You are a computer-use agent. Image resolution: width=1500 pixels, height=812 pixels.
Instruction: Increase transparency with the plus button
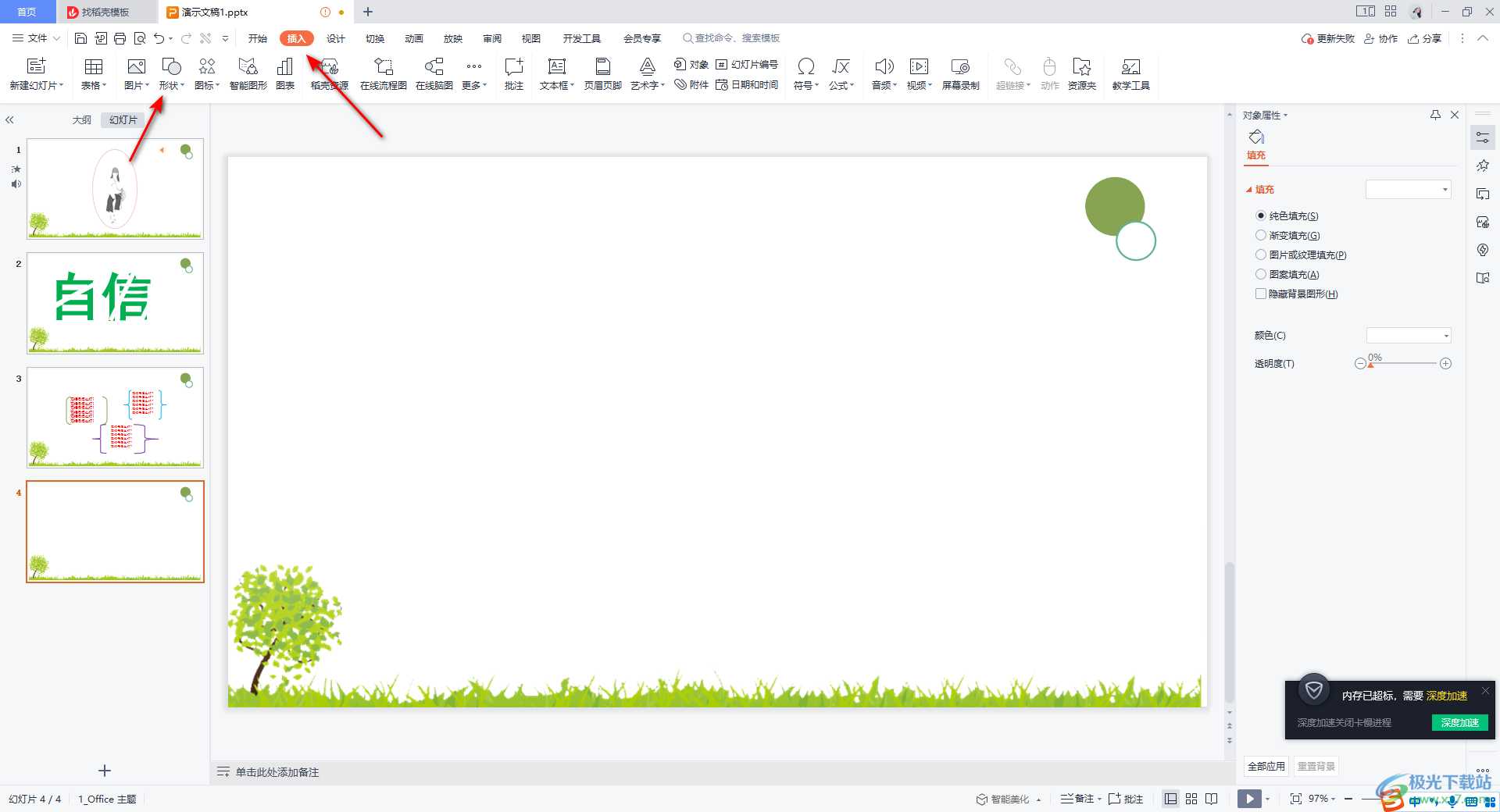coord(1446,363)
